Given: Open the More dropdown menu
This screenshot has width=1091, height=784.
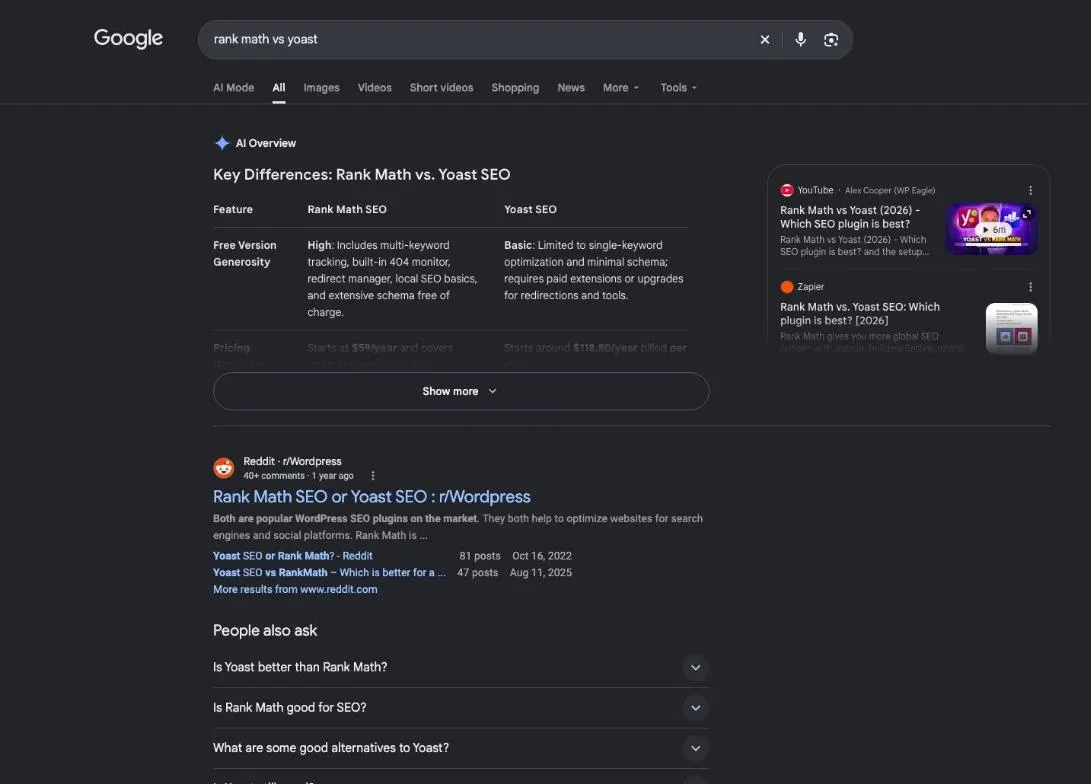Looking at the screenshot, I should click(621, 88).
